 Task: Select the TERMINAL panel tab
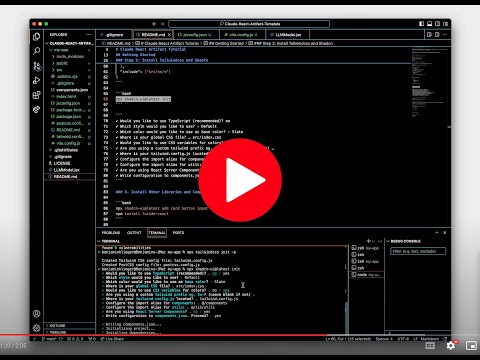(157, 233)
